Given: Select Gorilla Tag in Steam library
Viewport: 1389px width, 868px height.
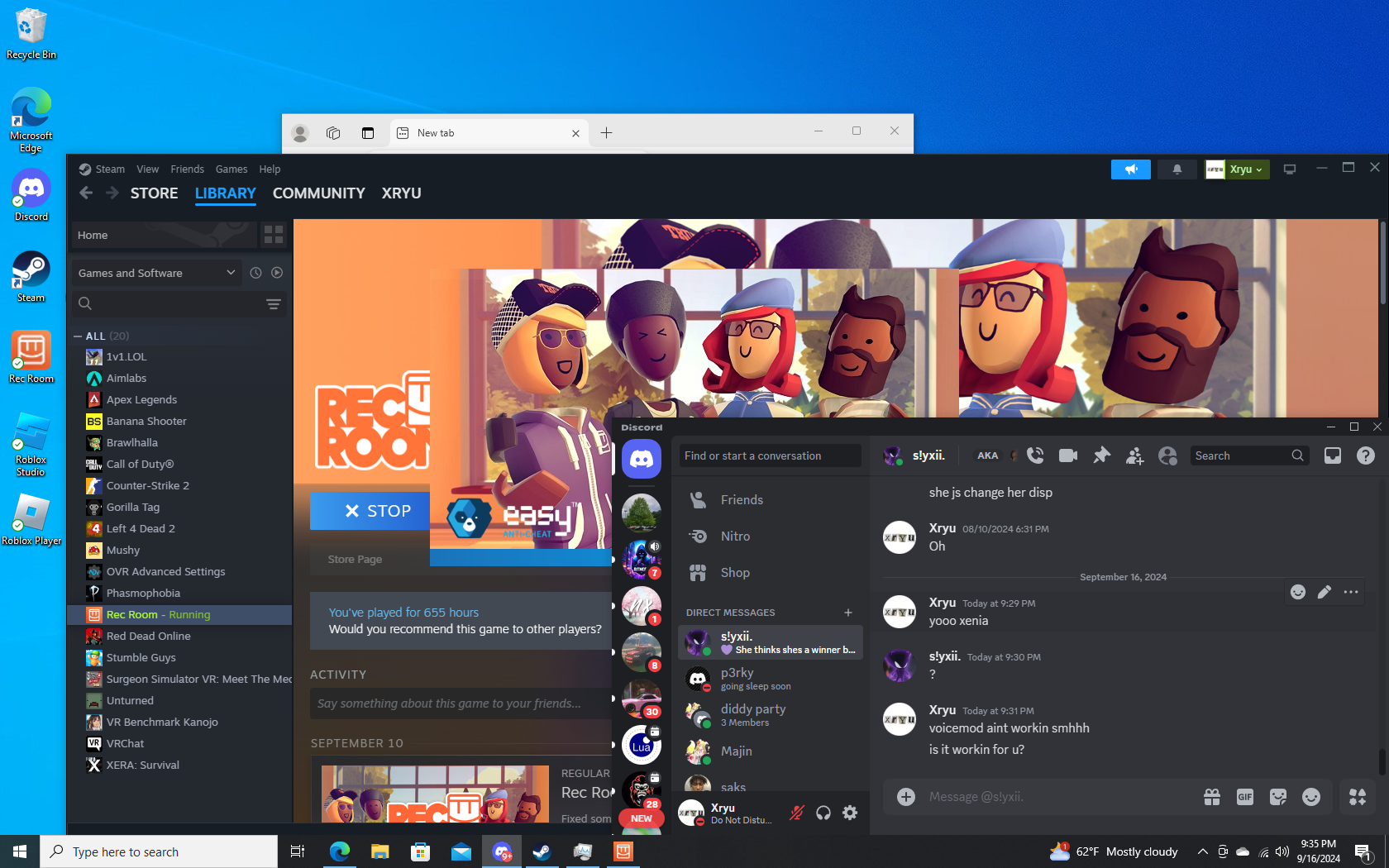Looking at the screenshot, I should coord(179,508).
